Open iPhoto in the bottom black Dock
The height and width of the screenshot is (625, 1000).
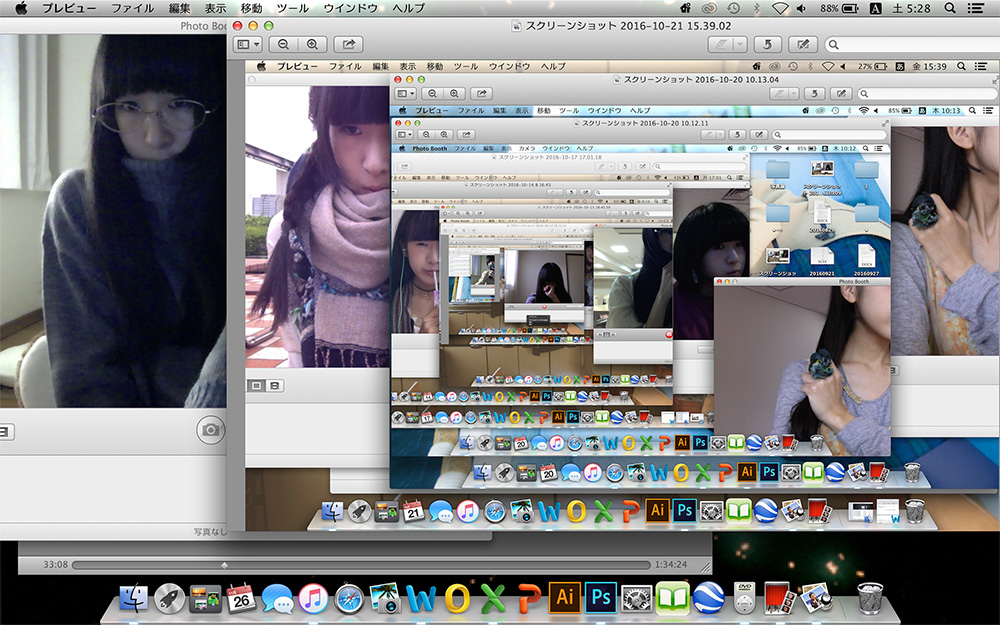point(385,599)
